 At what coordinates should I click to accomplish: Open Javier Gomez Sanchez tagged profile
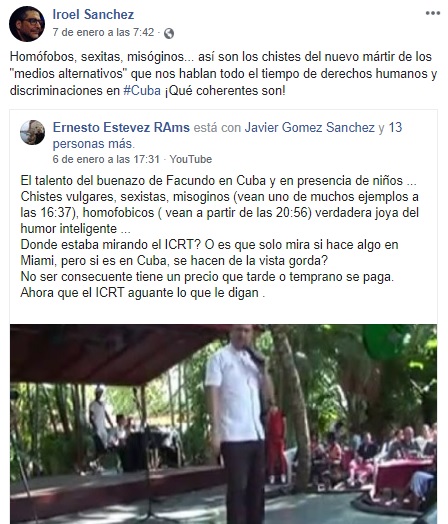coord(310,127)
